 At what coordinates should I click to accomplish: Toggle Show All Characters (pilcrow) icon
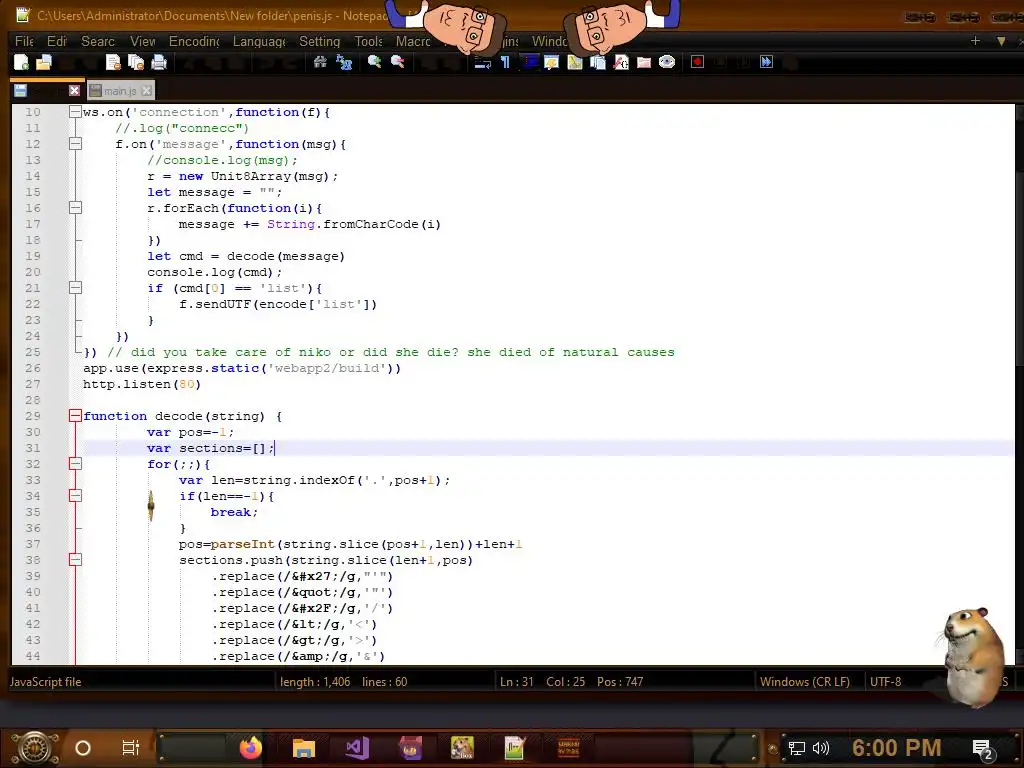pyautogui.click(x=505, y=63)
